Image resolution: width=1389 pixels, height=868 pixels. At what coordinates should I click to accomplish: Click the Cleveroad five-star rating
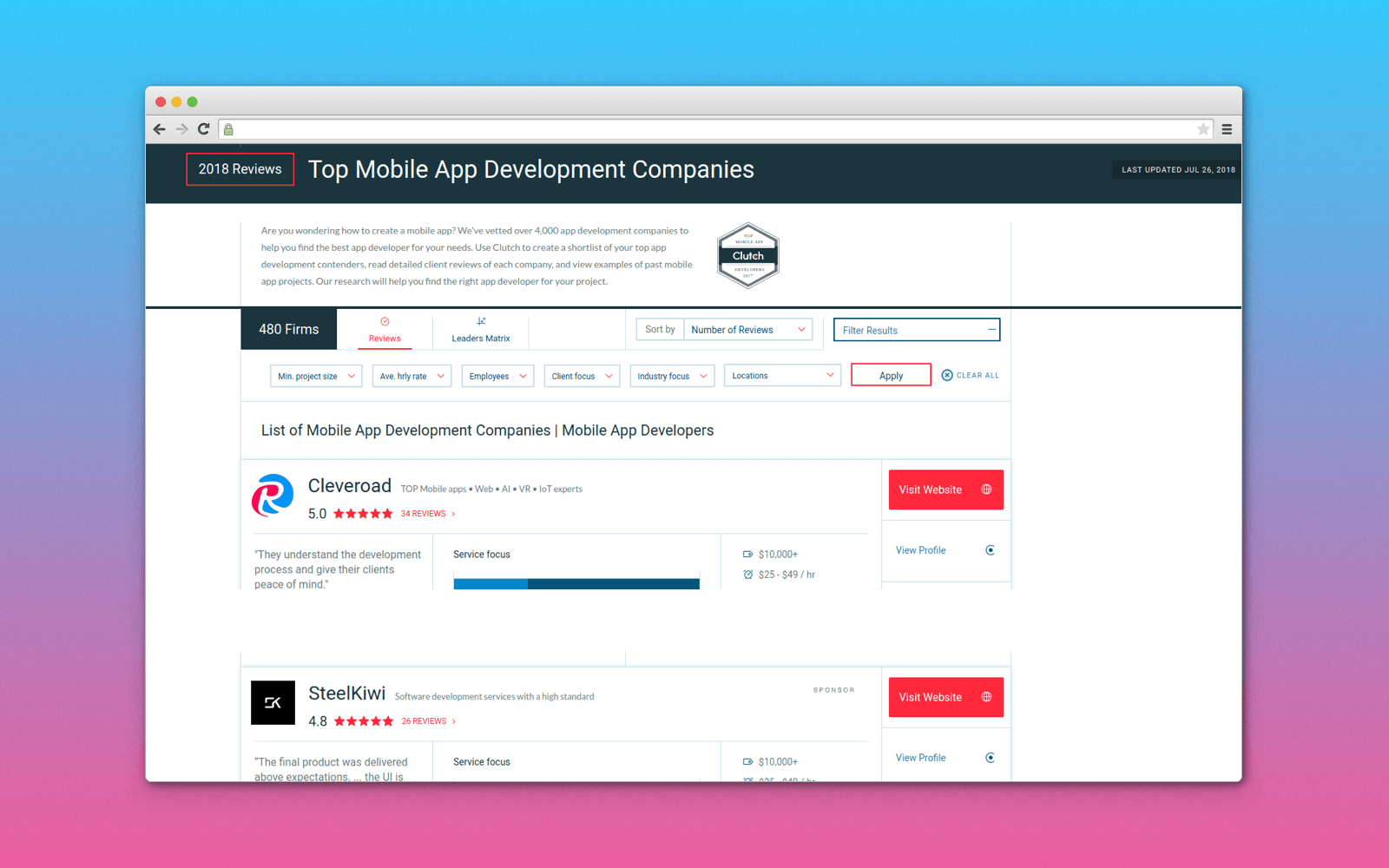point(363,514)
